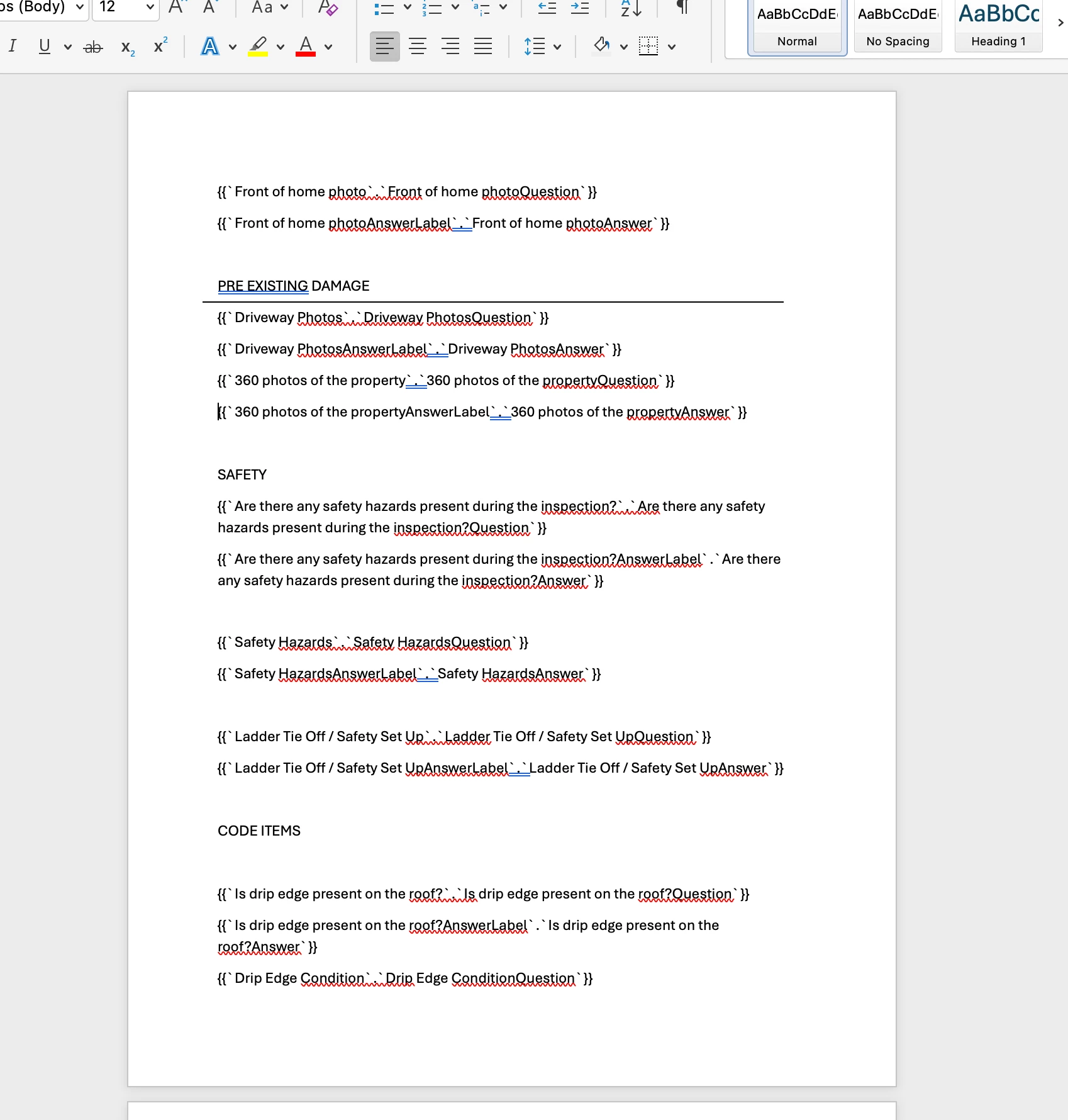Toggle show paragraph marks

click(x=682, y=8)
